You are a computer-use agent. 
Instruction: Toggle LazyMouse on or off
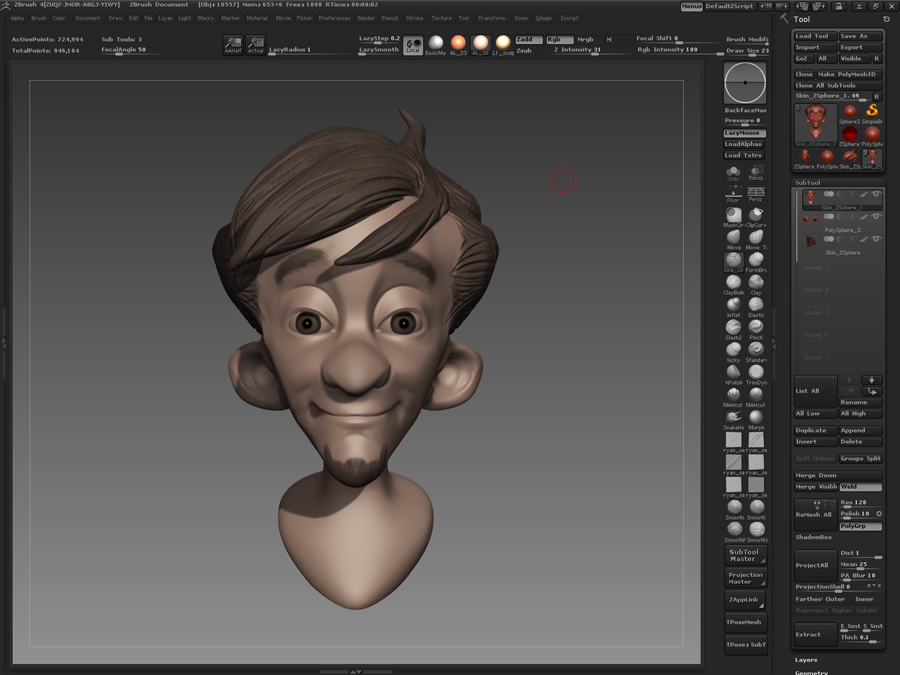click(744, 133)
